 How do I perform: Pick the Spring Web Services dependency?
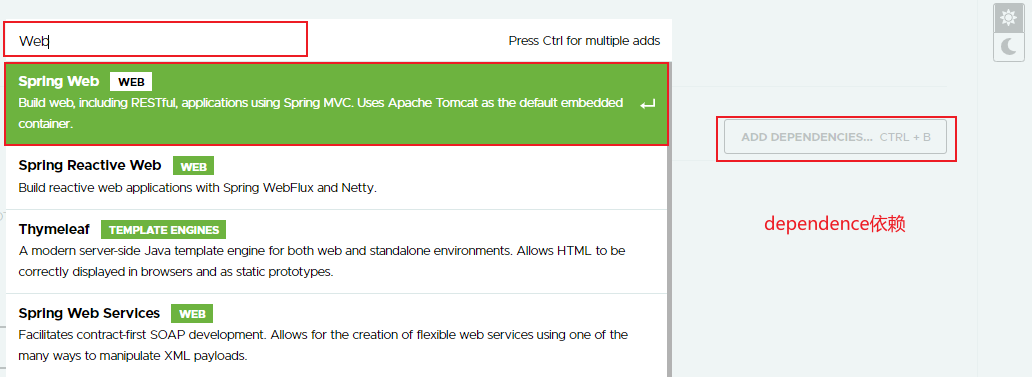coord(336,335)
